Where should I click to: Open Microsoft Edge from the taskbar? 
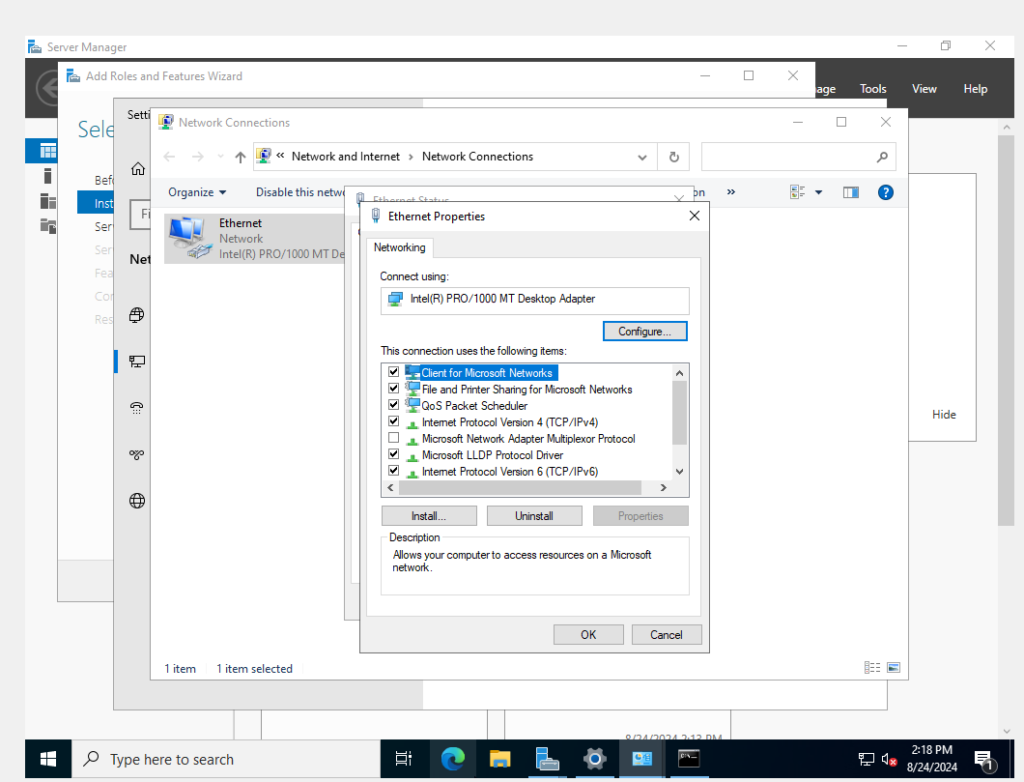click(x=453, y=759)
